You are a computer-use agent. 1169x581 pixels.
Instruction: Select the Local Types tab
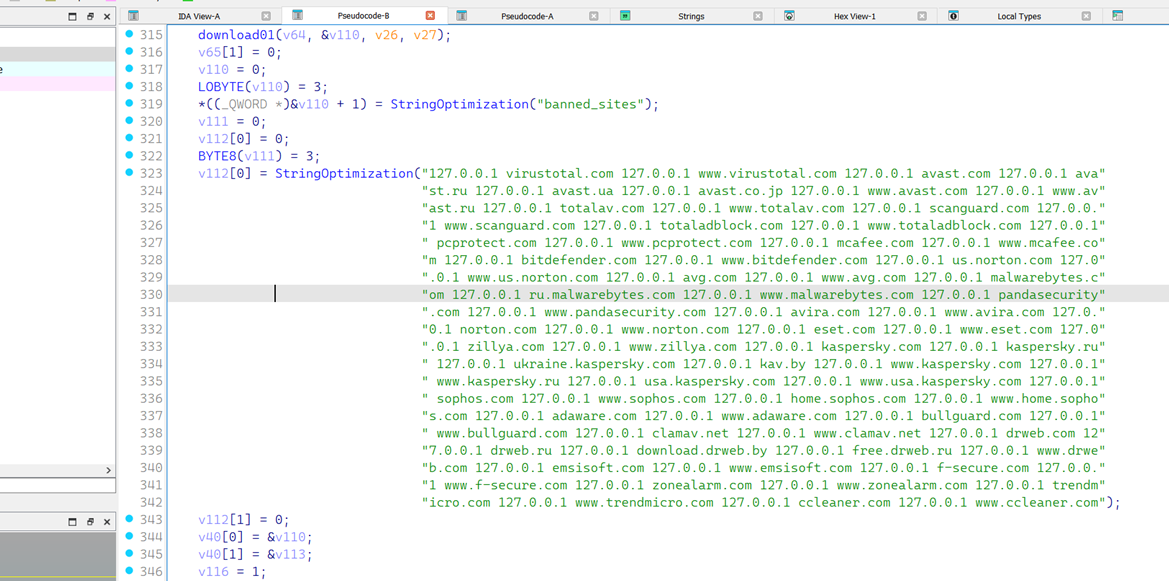pyautogui.click(x=1018, y=16)
